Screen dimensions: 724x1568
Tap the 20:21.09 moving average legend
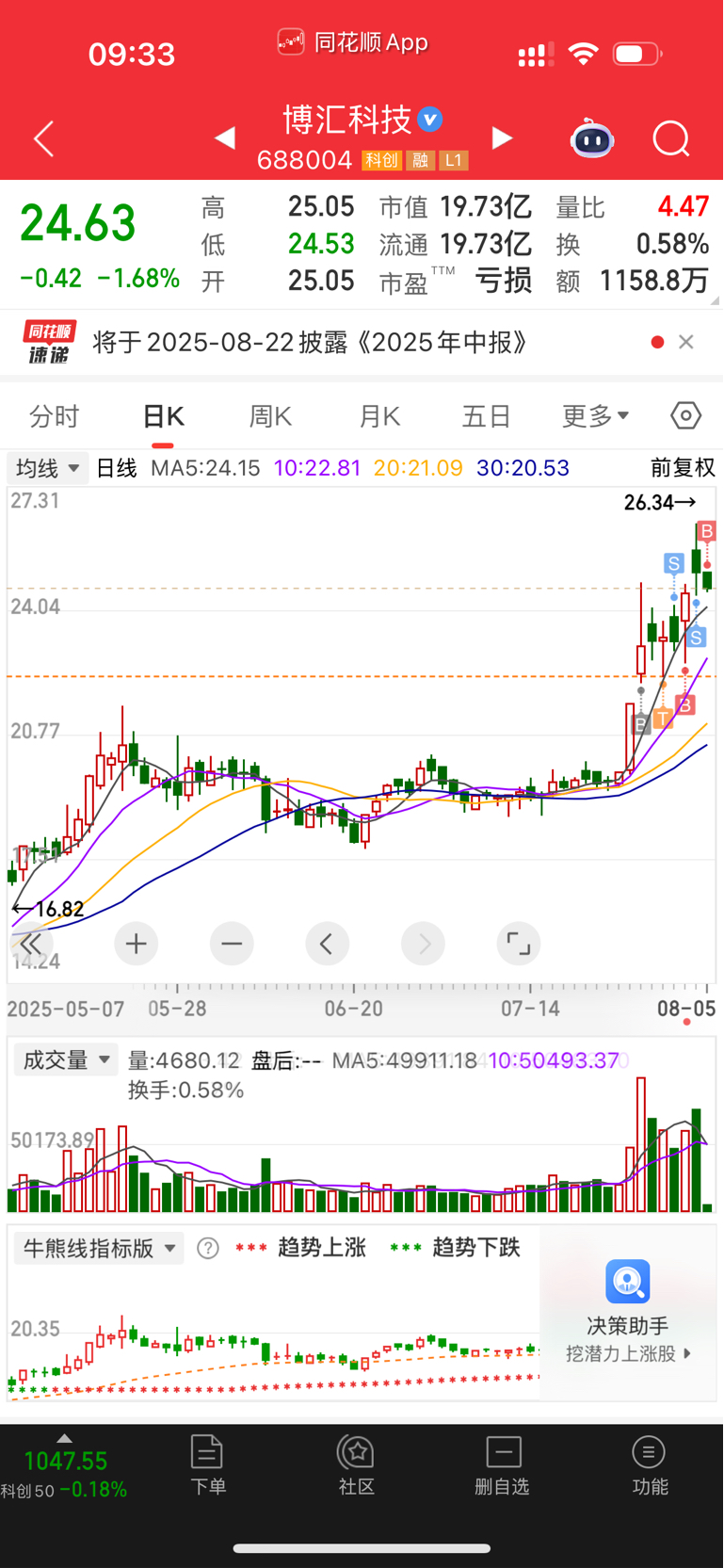click(418, 468)
